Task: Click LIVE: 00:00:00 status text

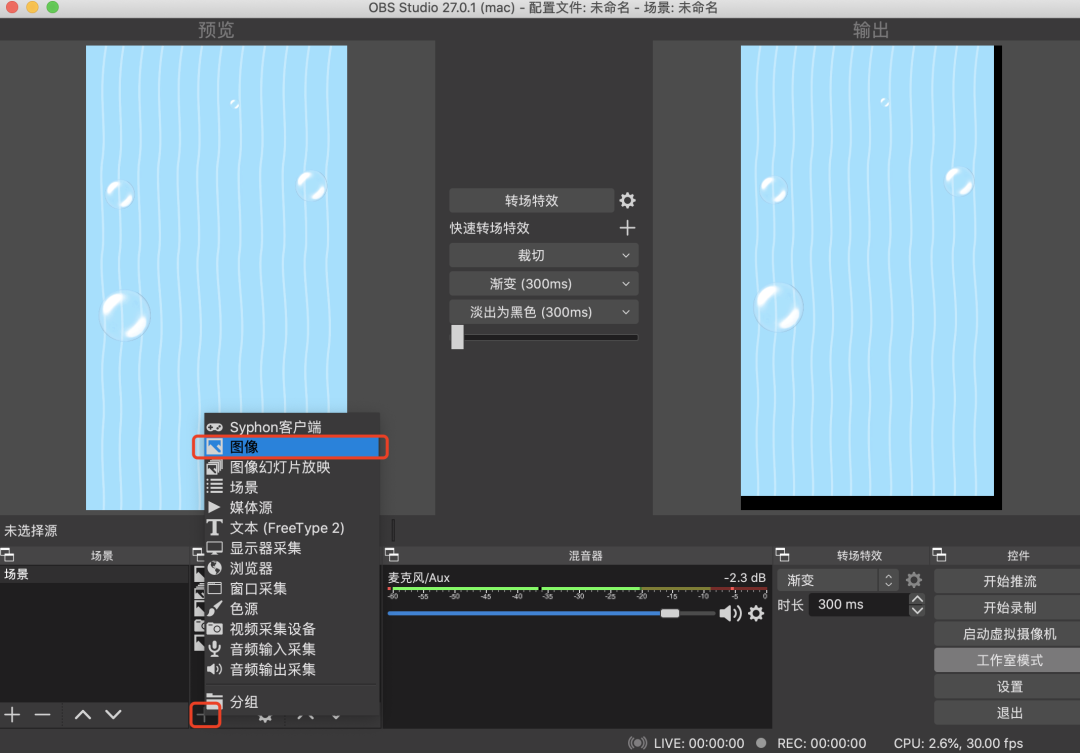Action: (x=699, y=743)
